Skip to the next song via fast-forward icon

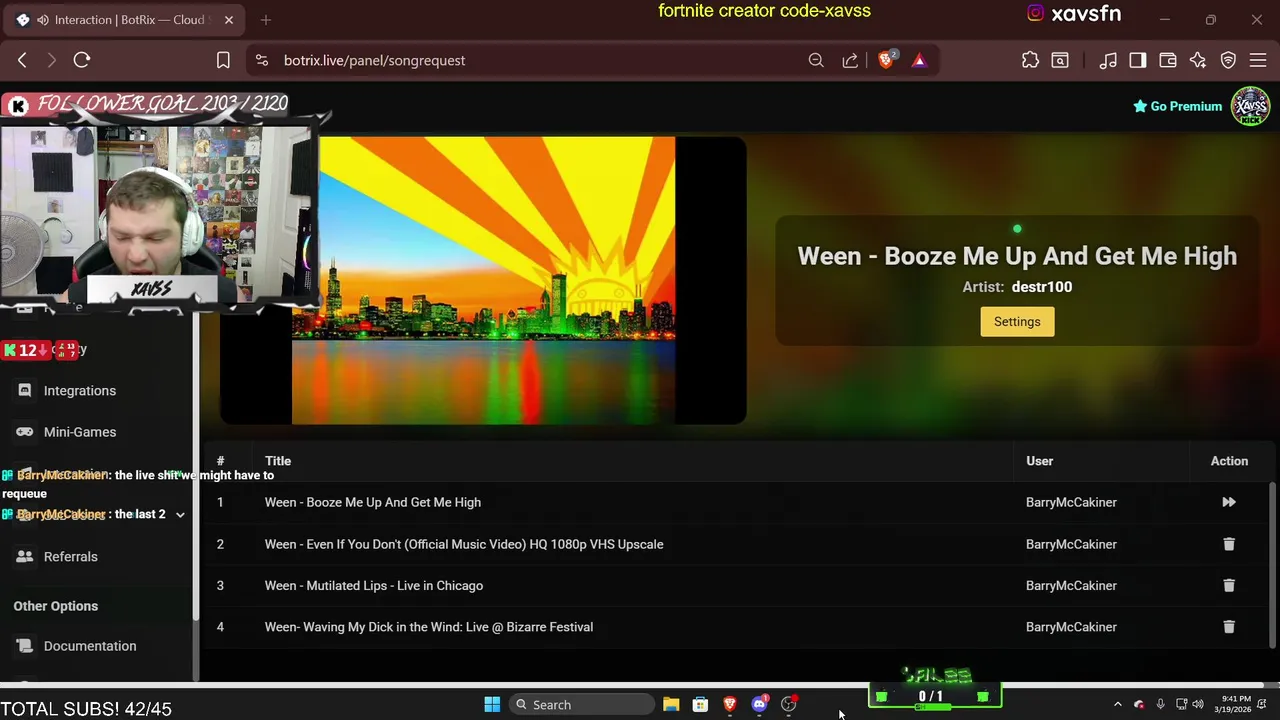(1229, 502)
